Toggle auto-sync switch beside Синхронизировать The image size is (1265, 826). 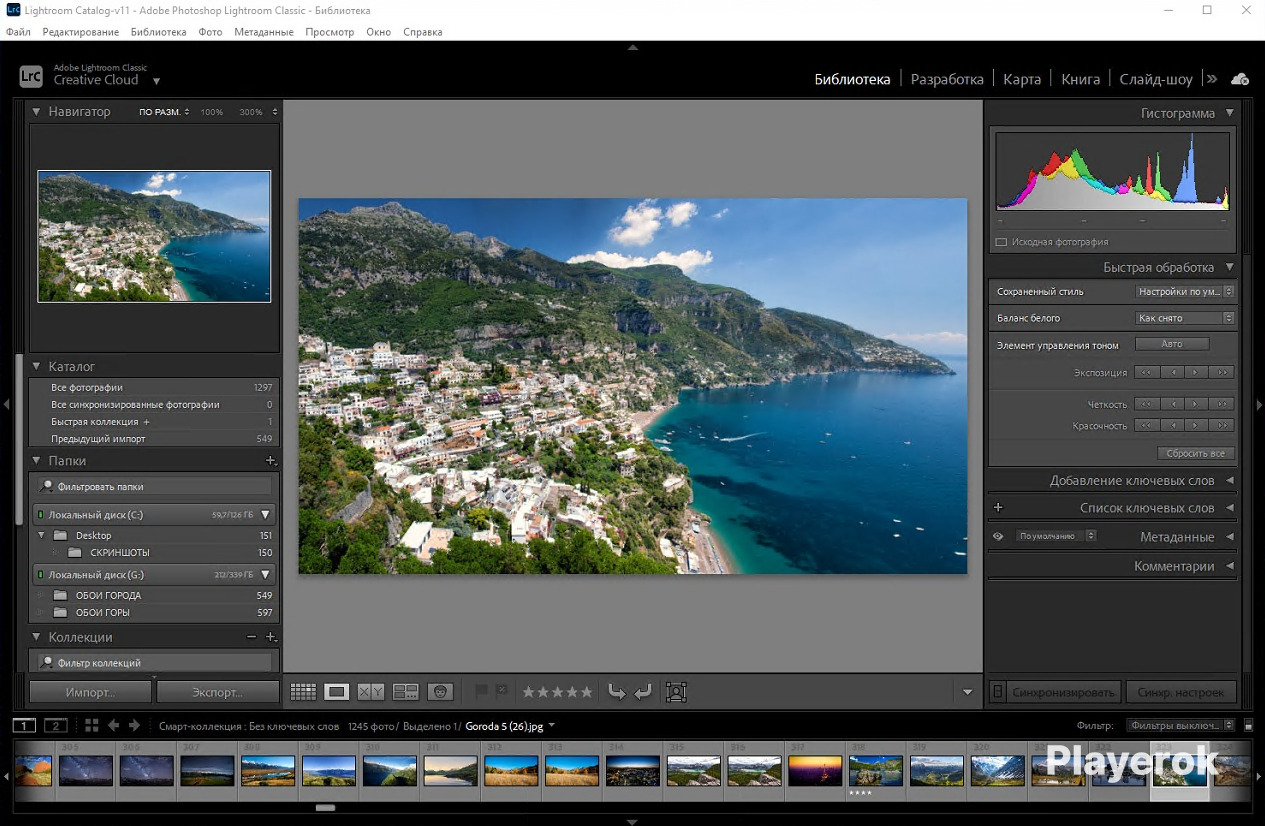tap(998, 692)
